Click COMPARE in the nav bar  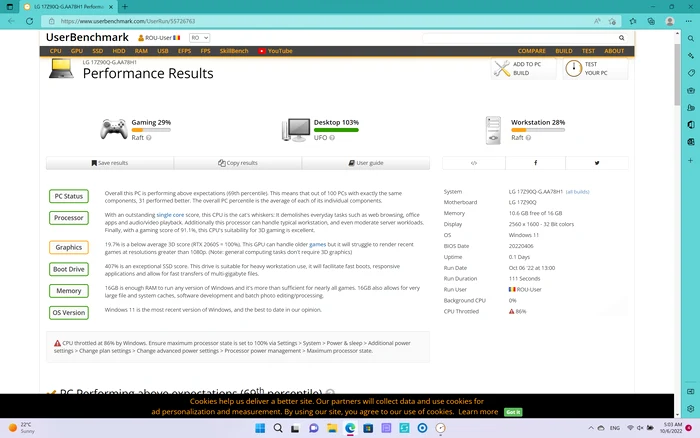532,51
